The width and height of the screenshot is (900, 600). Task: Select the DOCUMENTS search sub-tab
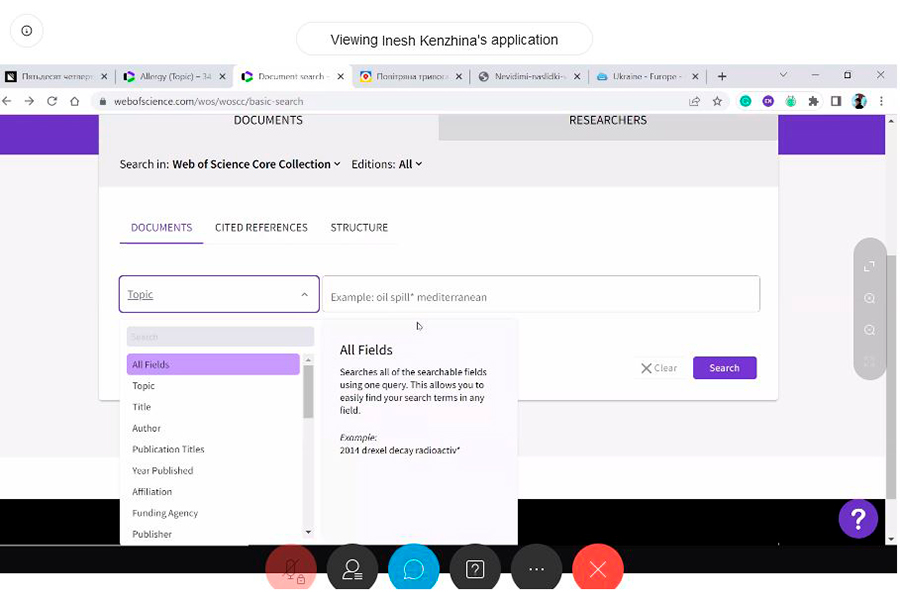click(161, 228)
